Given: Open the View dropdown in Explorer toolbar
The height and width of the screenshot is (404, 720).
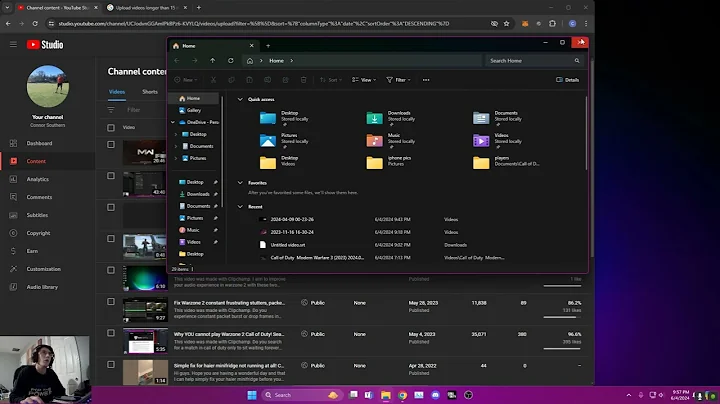Looking at the screenshot, I should coord(364,80).
